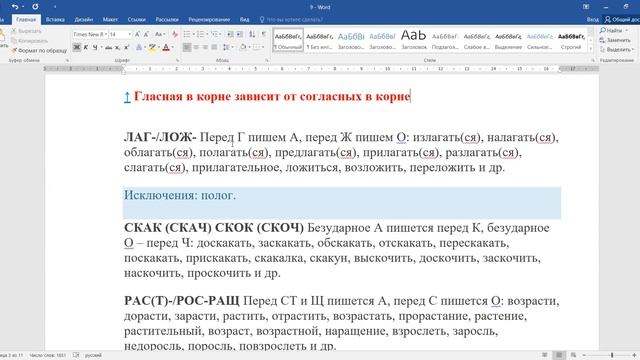
Task: Apply the Строгий style
Action: 571,40
